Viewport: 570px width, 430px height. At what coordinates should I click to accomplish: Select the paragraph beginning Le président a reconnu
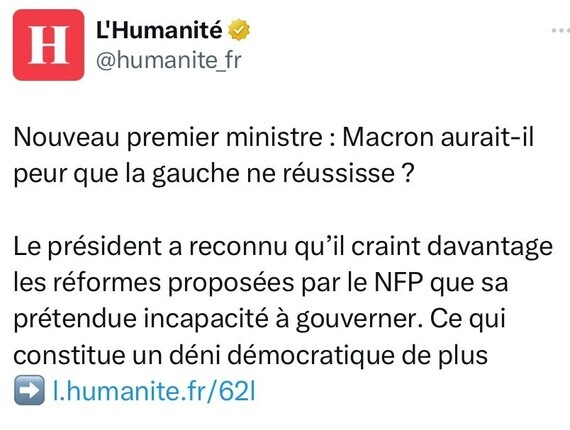coord(283,300)
